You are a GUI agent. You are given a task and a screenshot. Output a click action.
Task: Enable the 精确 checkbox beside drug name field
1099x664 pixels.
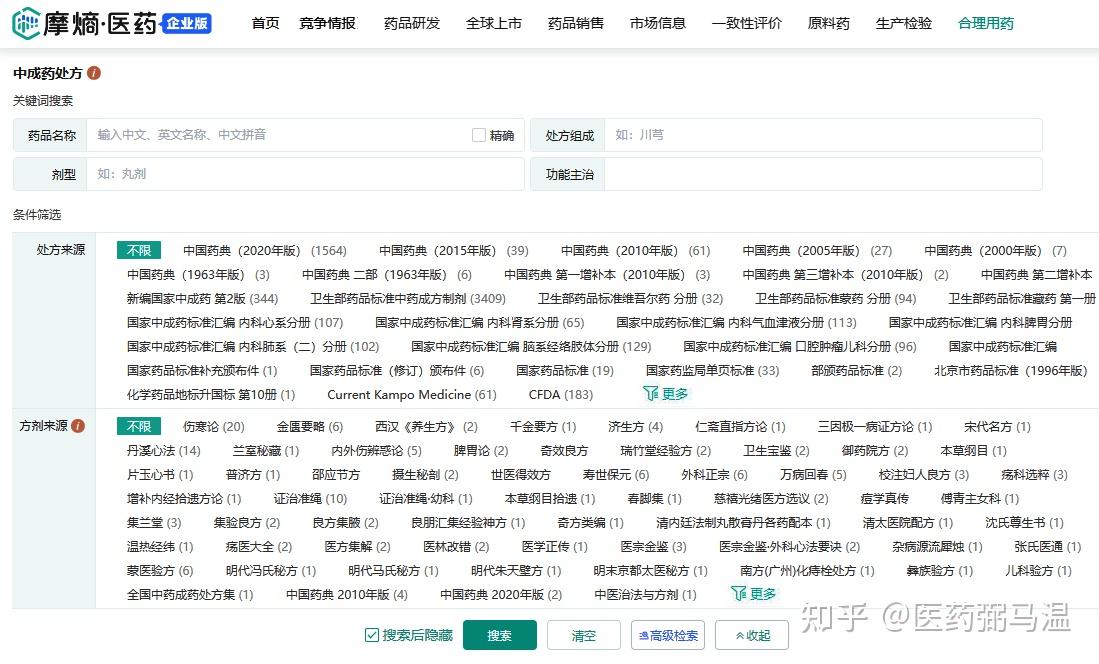point(479,134)
